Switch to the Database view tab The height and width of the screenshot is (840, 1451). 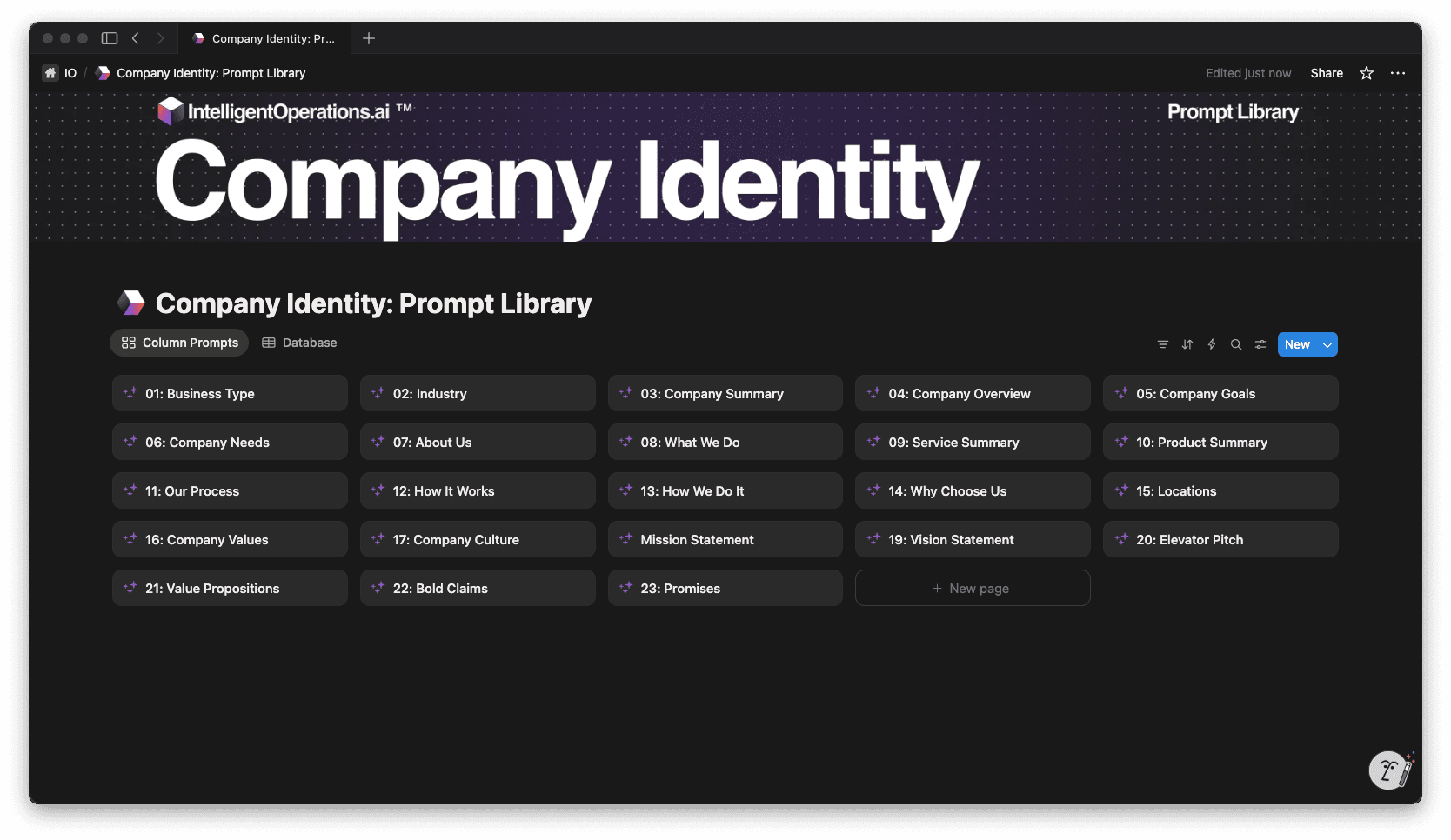[299, 343]
